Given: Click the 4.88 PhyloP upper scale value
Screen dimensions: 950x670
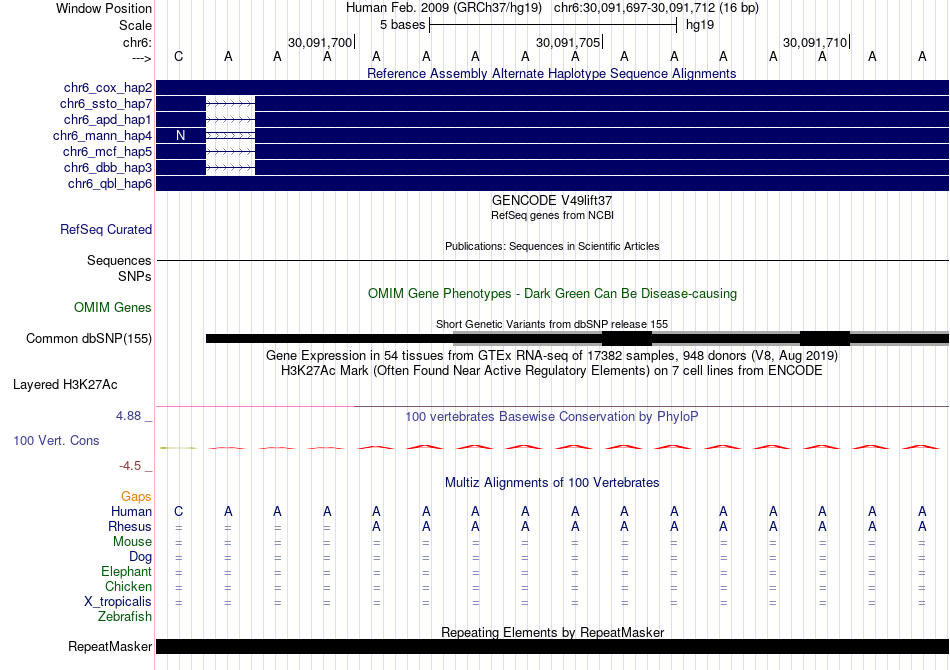Looking at the screenshot, I should [x=128, y=416].
